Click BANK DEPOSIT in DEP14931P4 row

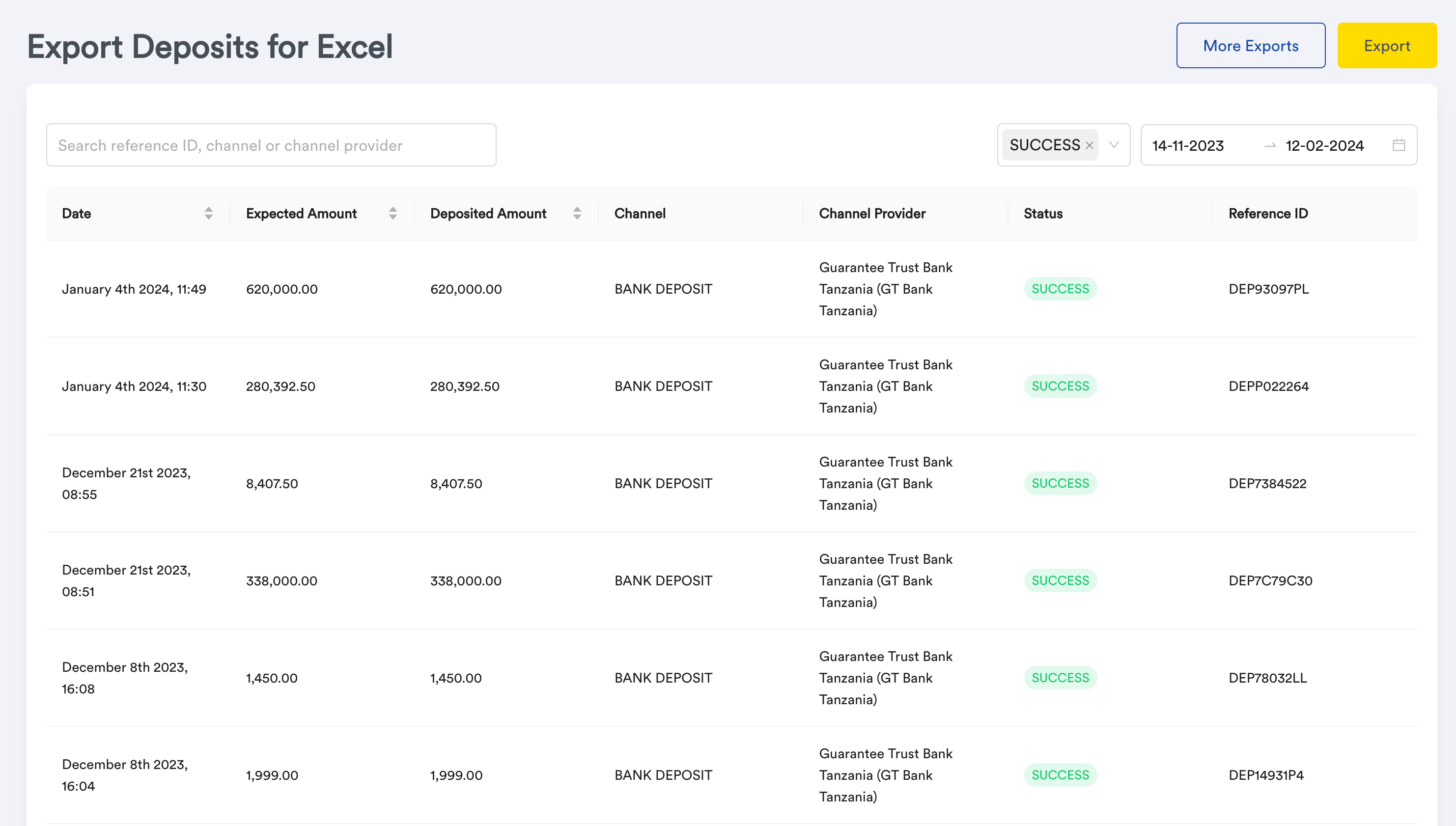[x=663, y=775]
